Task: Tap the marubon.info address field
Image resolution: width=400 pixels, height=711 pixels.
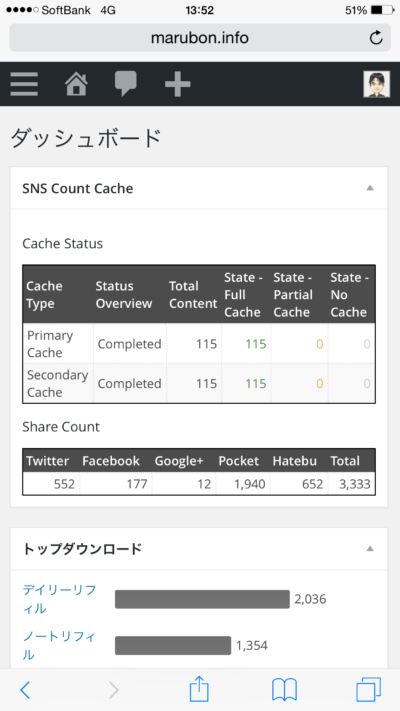Action: 200,38
